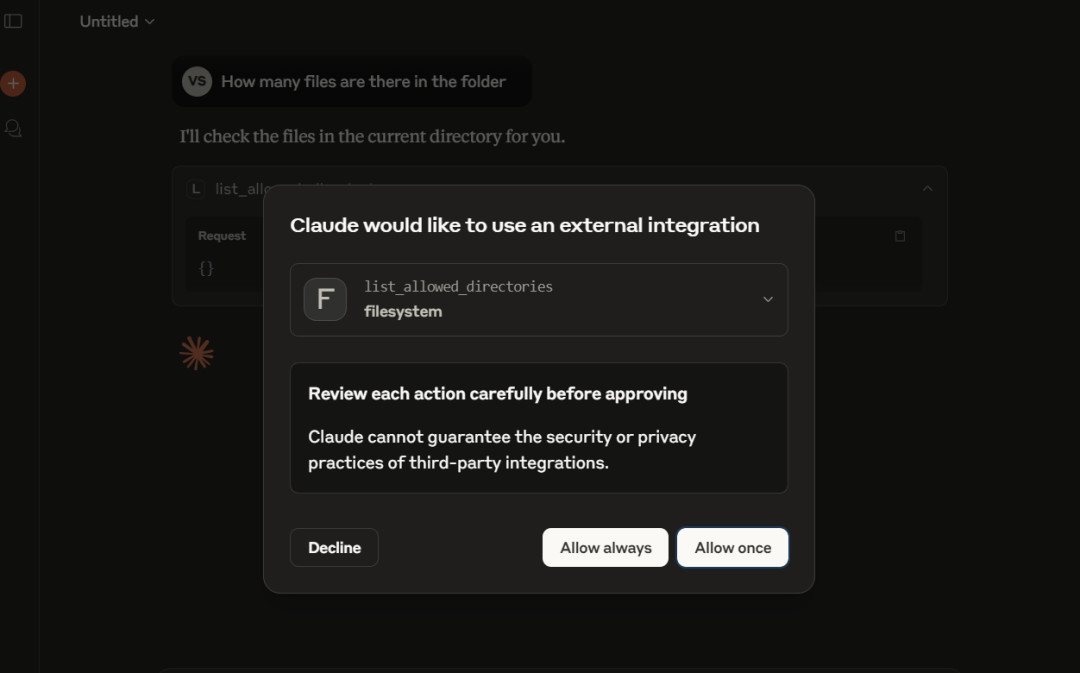The width and height of the screenshot is (1080, 673).
Task: Open the Untitled chat title dropdown
Action: 117,21
